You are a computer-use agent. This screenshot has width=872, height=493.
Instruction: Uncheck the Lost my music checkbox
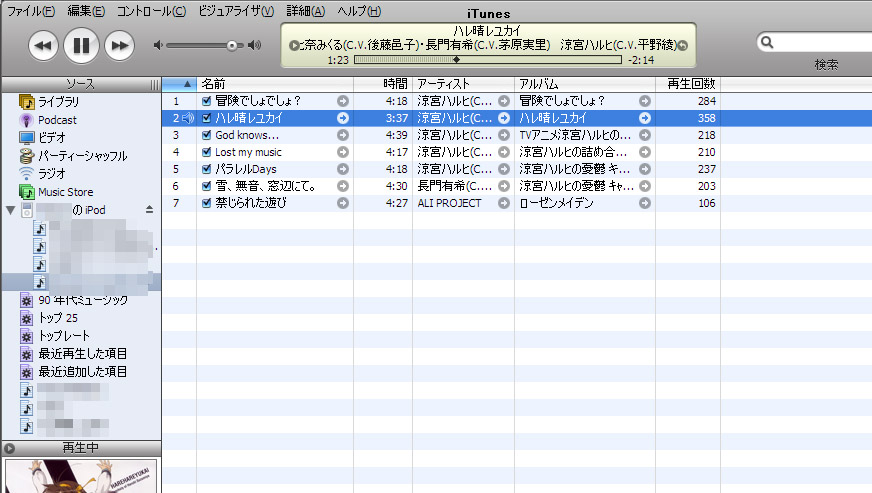click(206, 152)
